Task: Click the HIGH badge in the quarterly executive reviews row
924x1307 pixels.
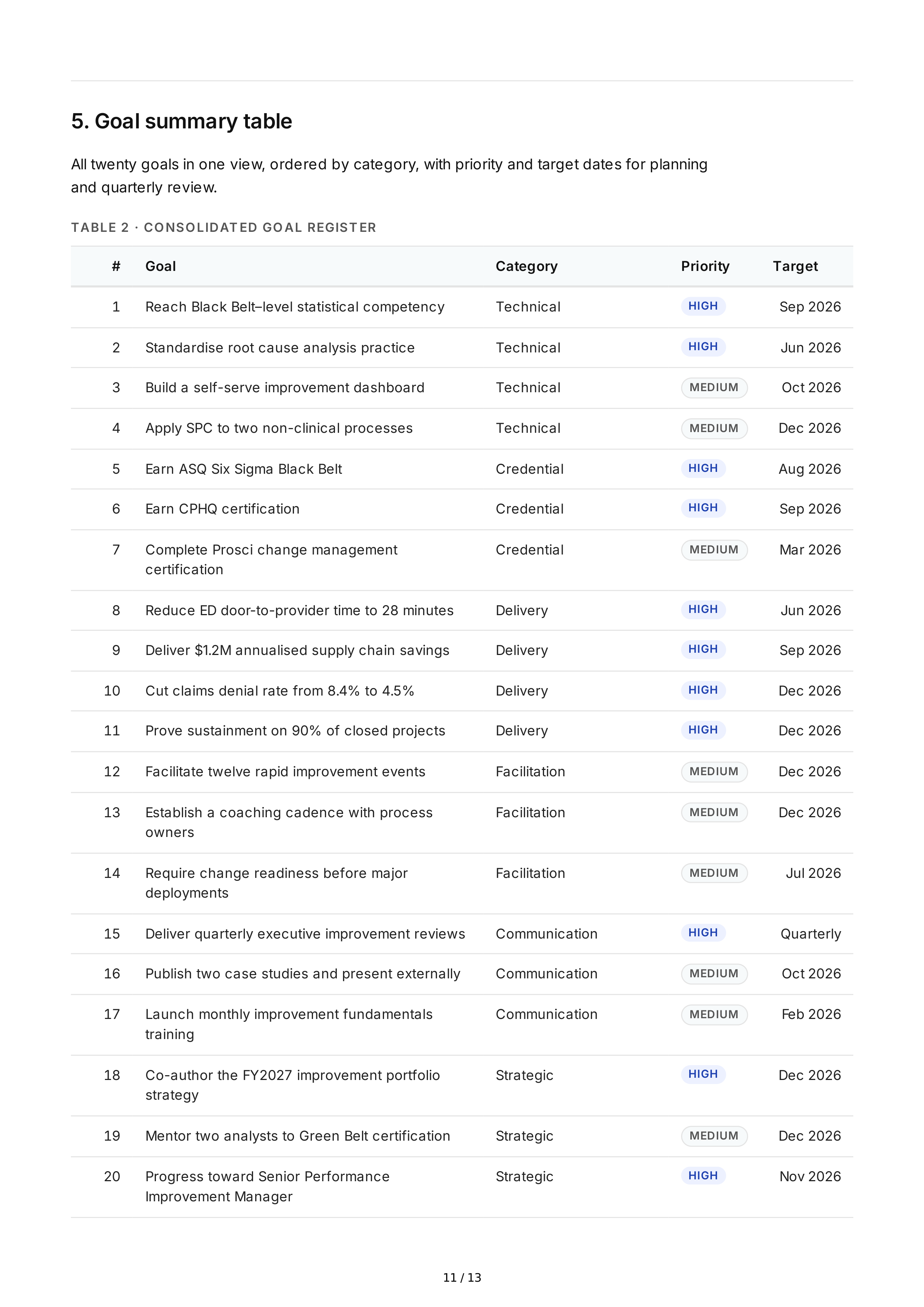Action: point(703,933)
